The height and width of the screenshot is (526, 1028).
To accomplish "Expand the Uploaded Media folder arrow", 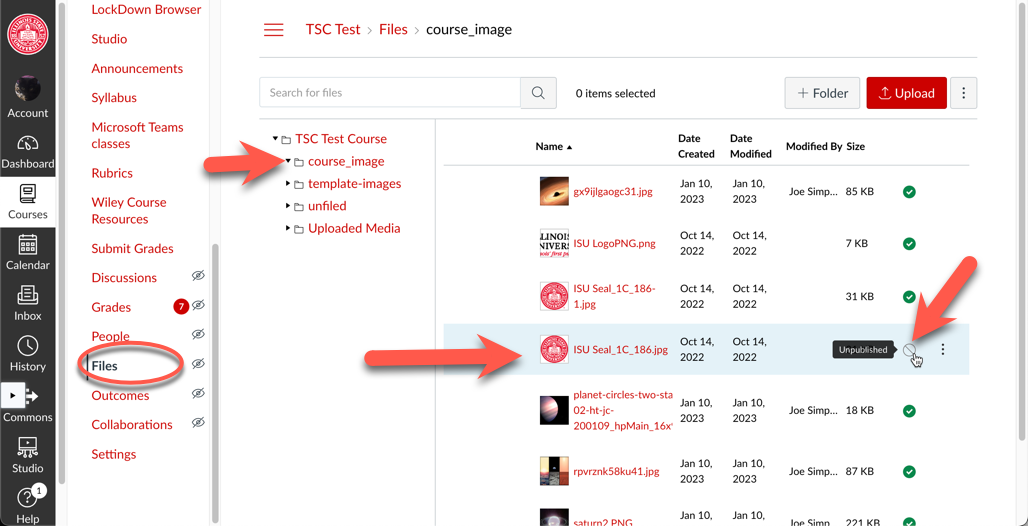I will coord(288,228).
